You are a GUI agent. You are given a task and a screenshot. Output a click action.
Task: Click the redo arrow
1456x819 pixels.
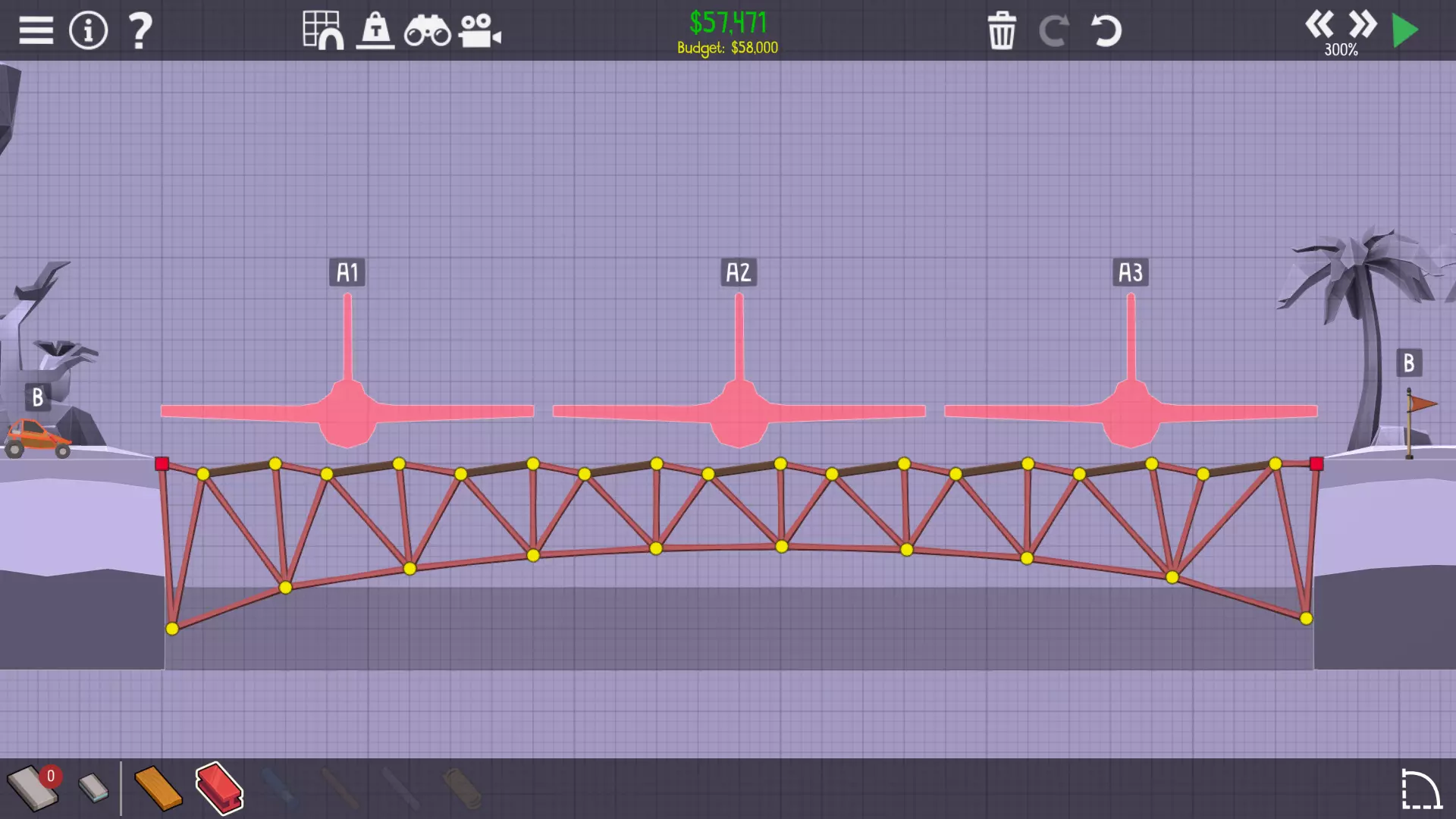[1054, 31]
